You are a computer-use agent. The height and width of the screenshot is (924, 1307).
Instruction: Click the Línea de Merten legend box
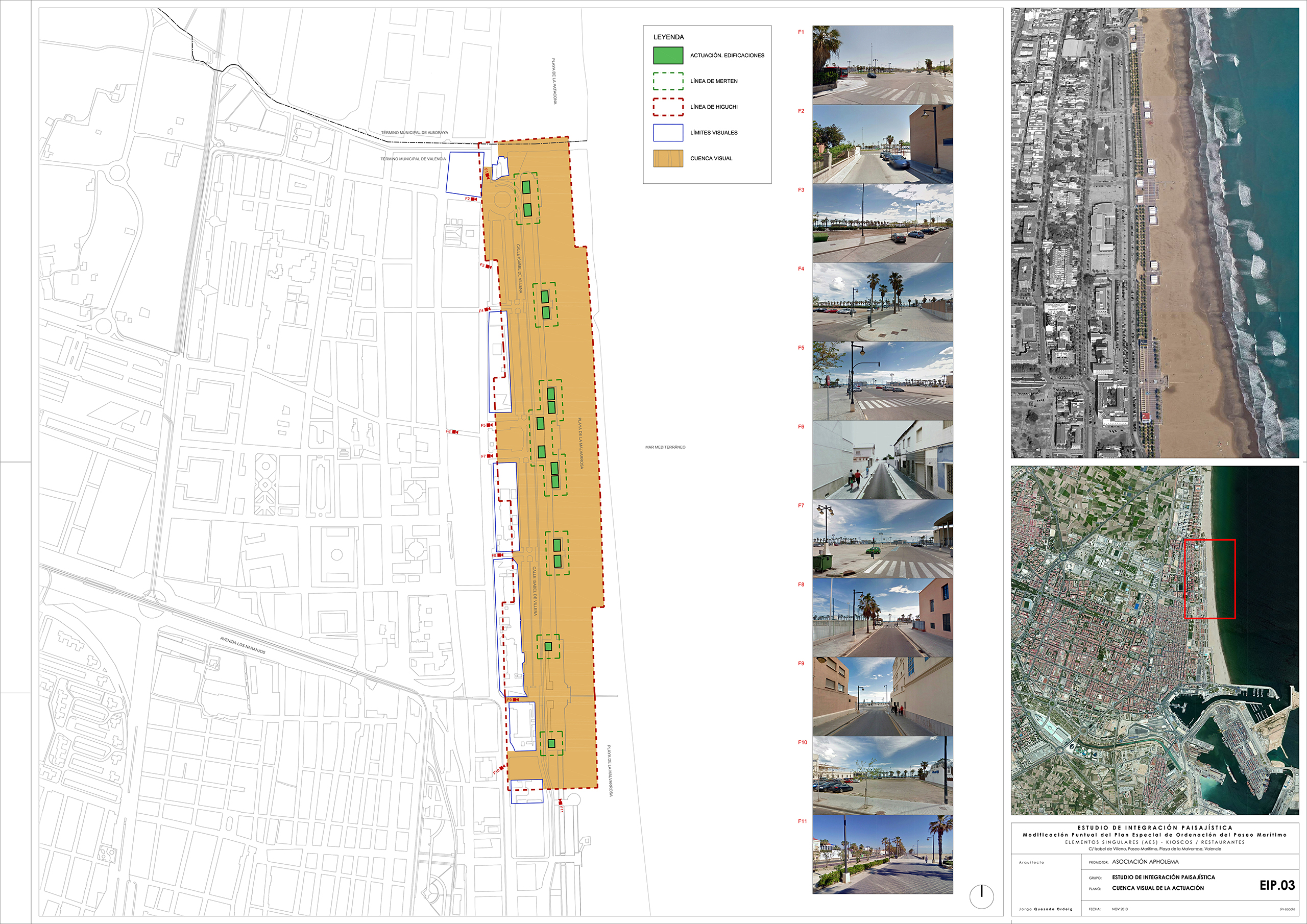668,81
